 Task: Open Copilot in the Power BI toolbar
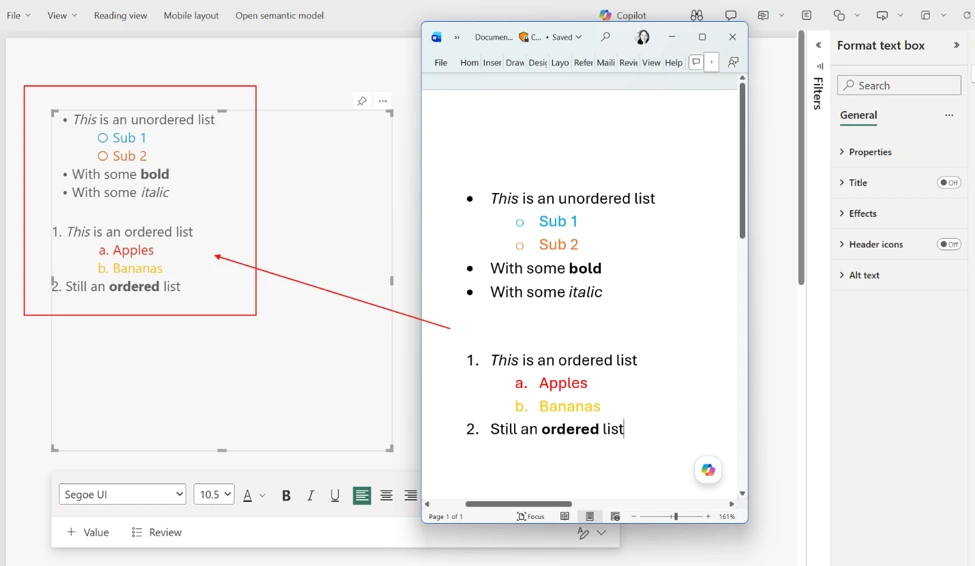622,15
